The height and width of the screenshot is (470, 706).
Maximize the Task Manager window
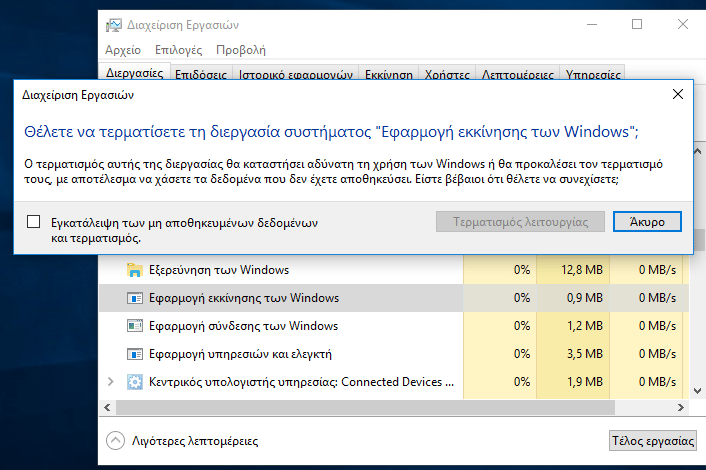(637, 24)
